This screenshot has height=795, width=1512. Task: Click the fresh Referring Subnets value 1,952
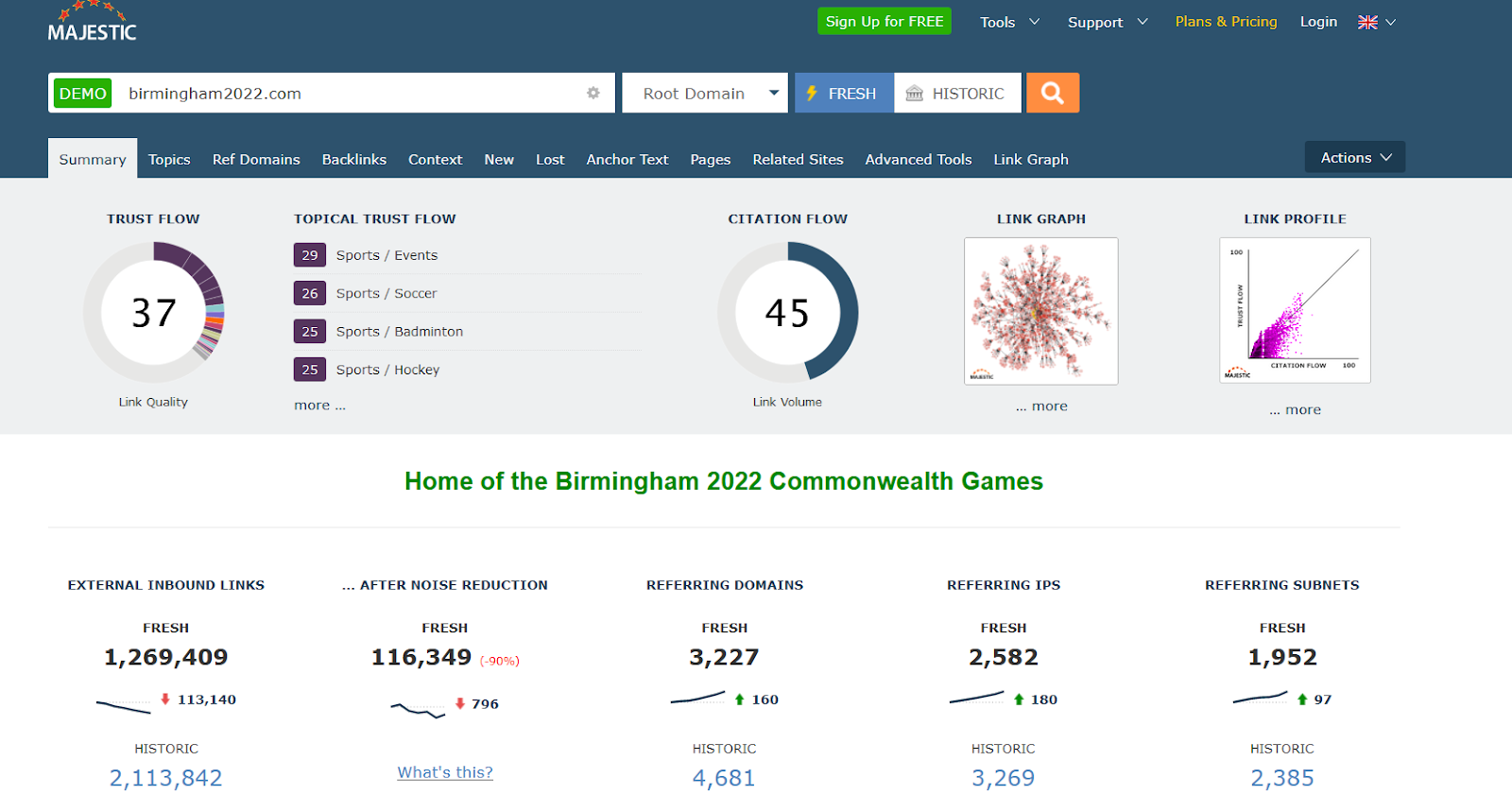click(1282, 657)
